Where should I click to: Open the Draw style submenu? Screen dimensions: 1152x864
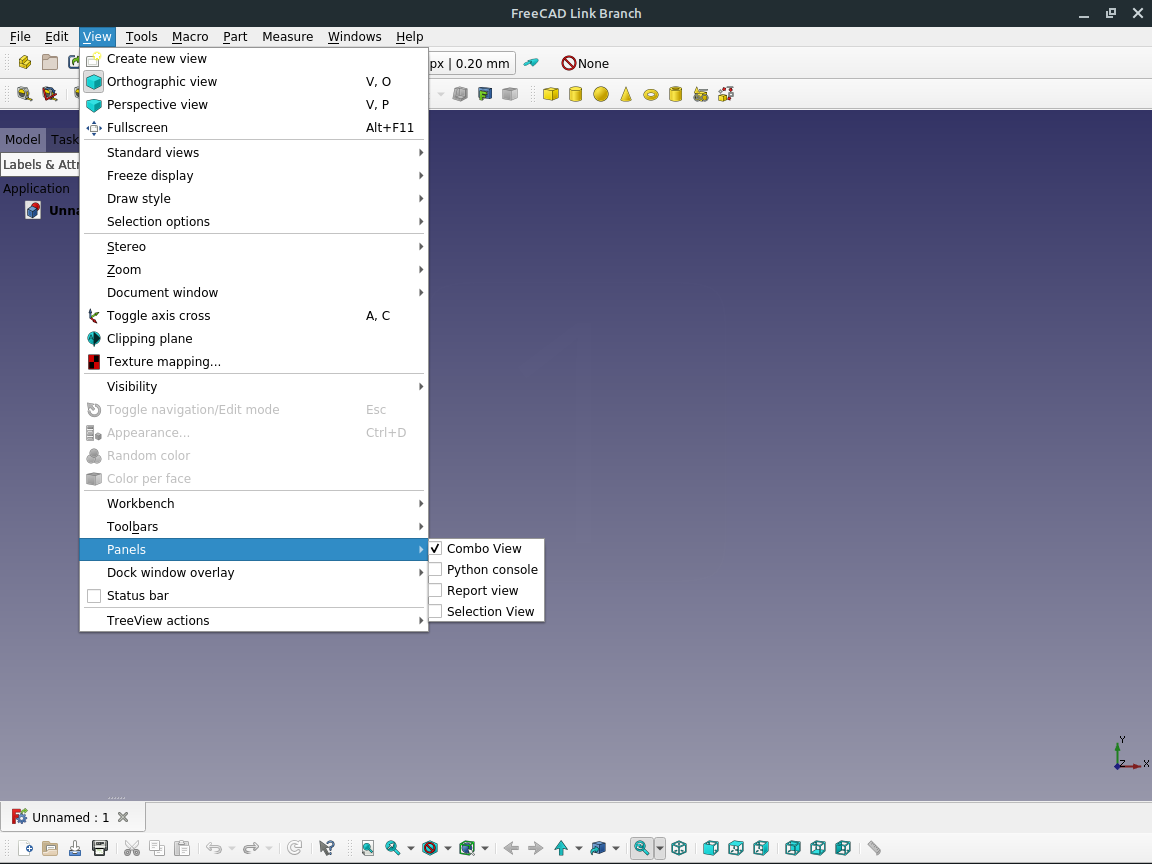139,198
